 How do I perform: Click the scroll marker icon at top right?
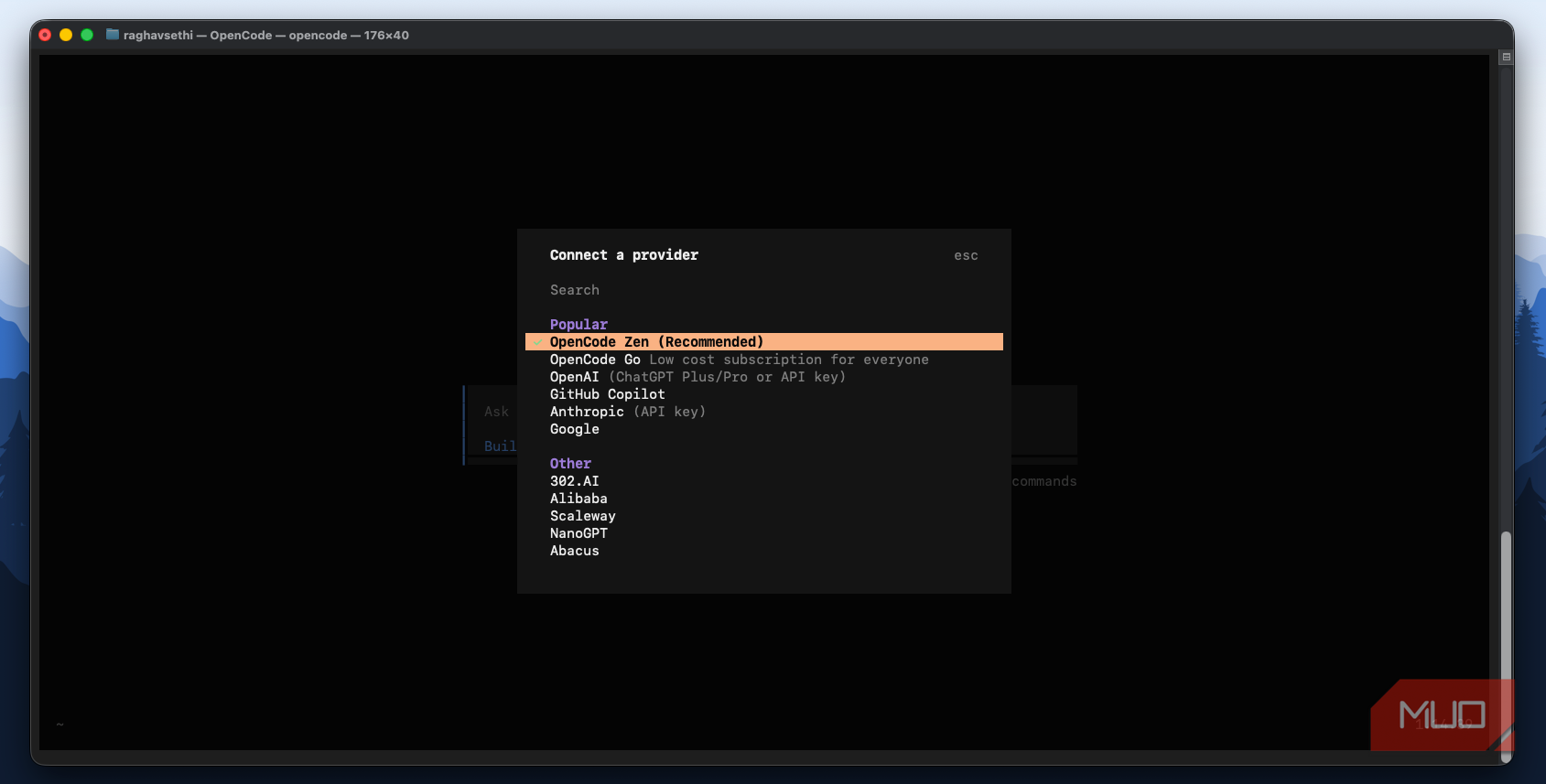[1506, 57]
